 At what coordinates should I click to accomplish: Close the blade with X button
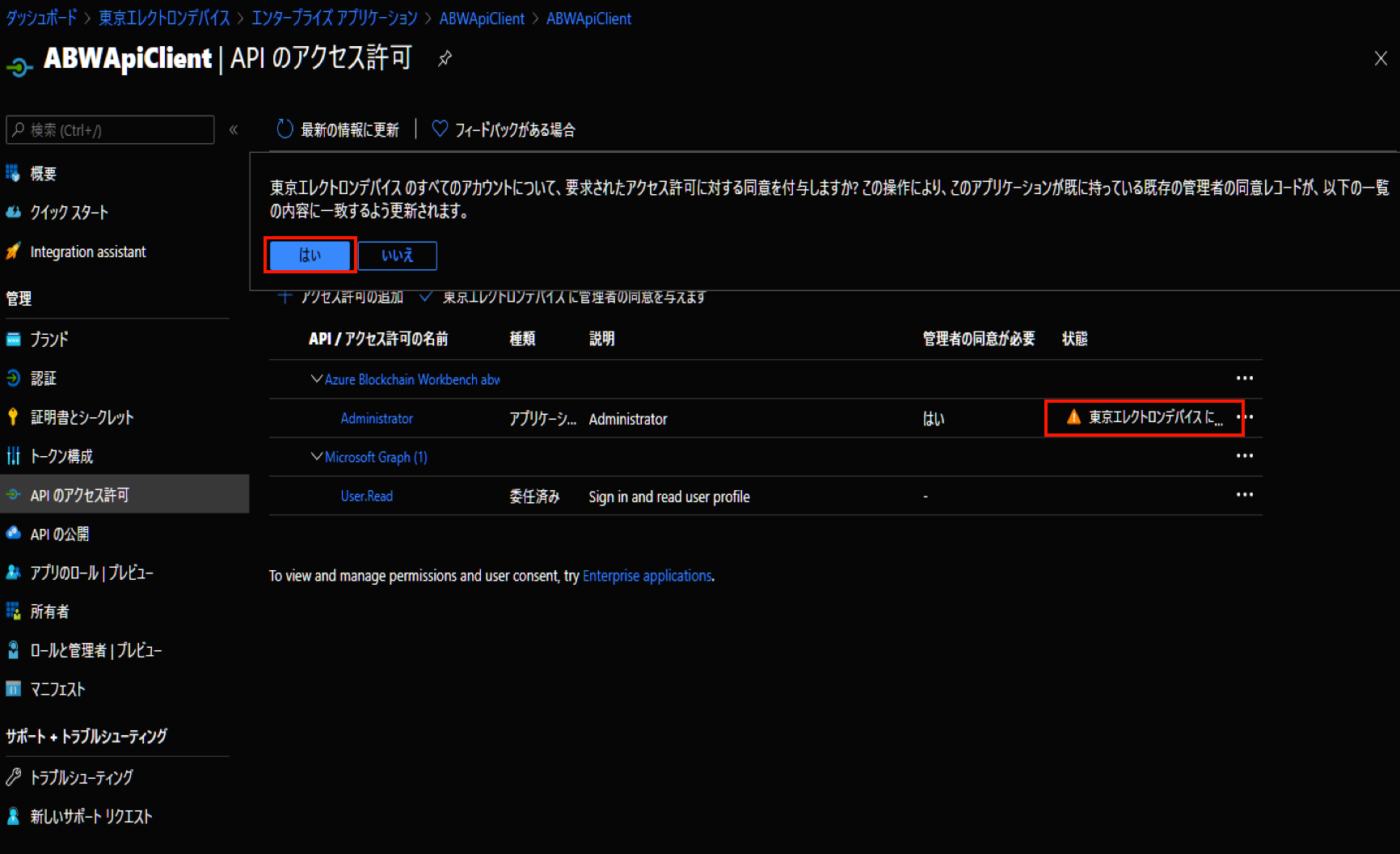coord(1381,58)
